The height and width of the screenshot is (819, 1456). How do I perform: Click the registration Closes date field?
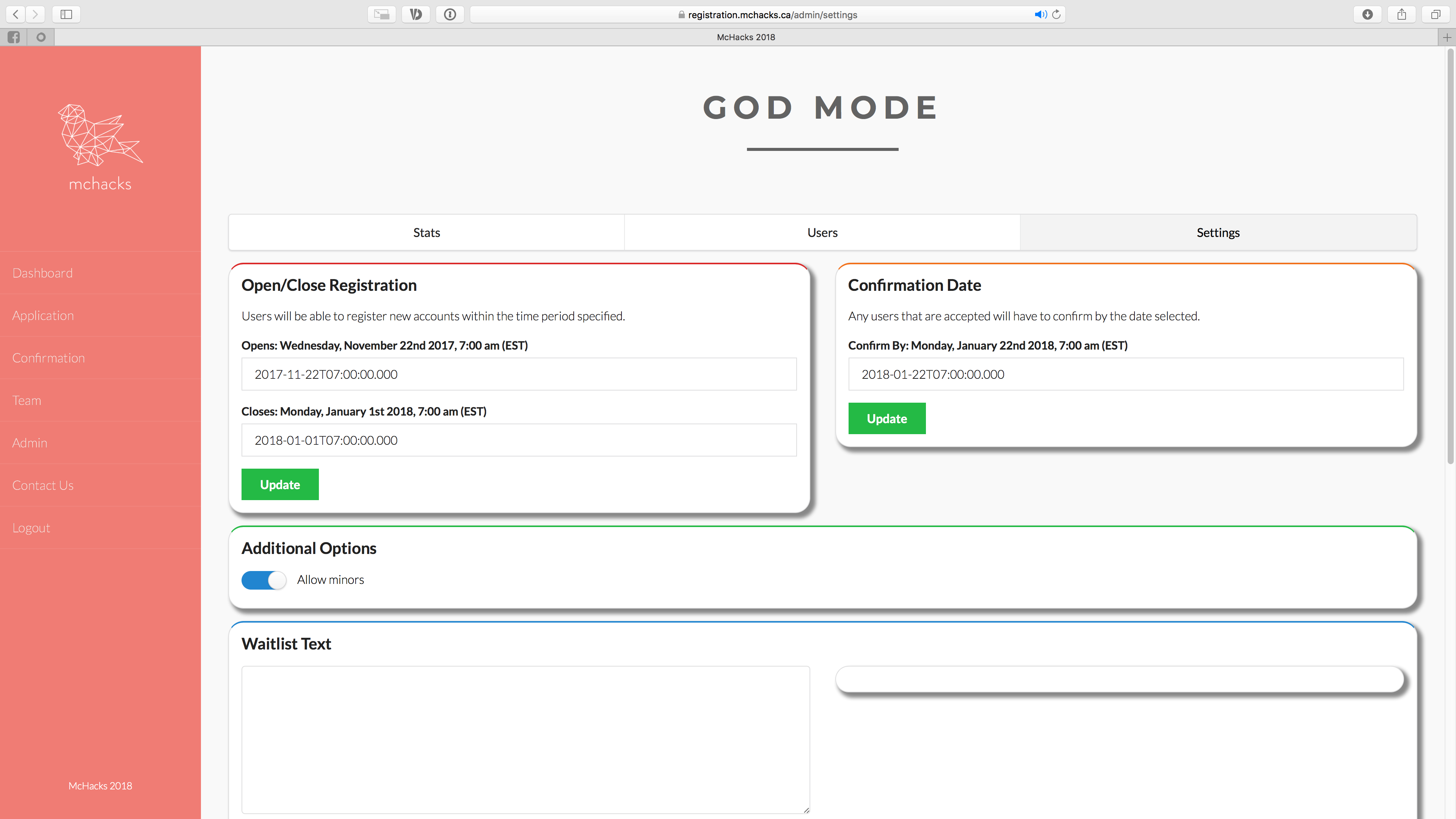pos(518,440)
